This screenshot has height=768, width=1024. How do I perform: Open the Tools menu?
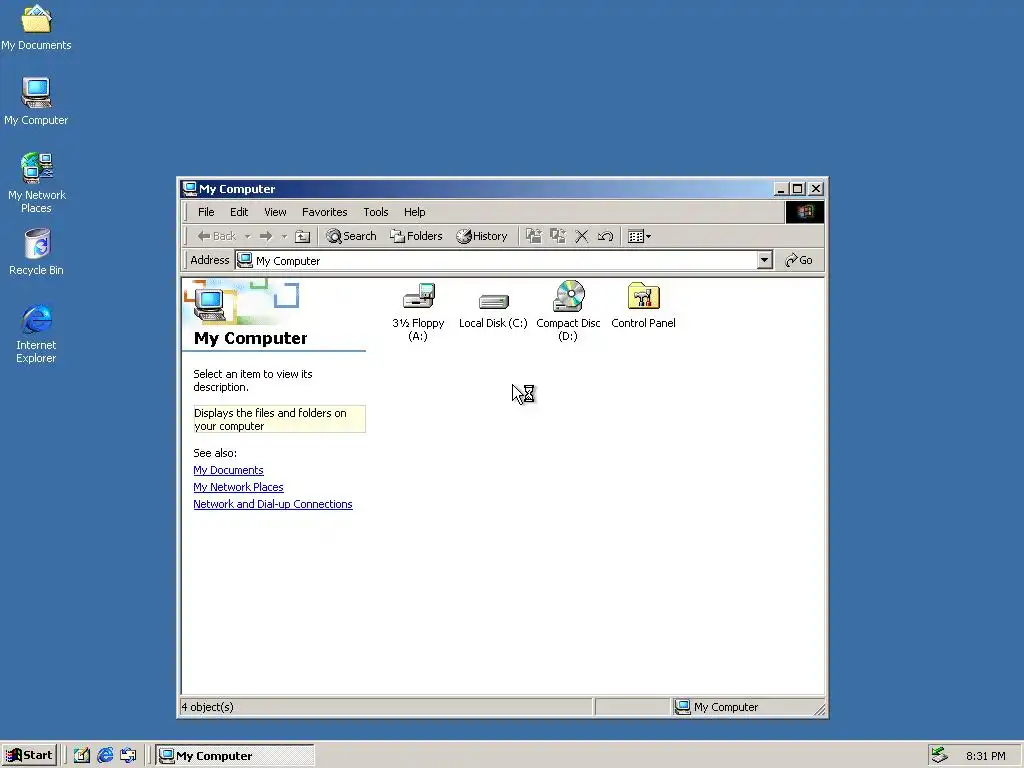(x=376, y=212)
